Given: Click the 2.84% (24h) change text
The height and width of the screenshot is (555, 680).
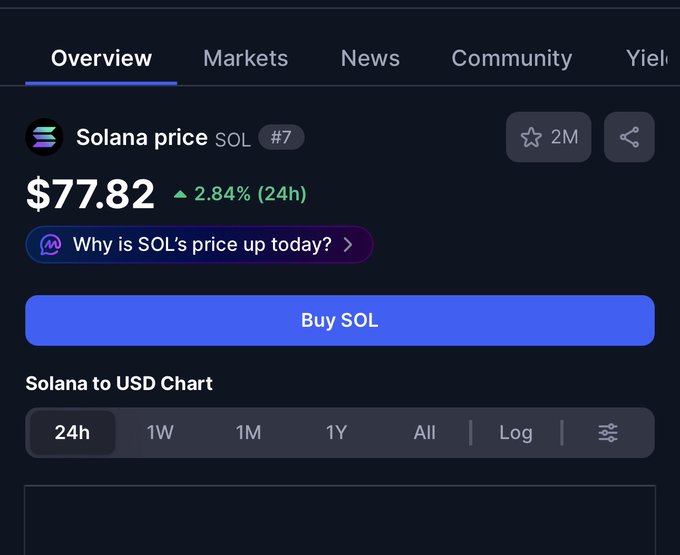Looking at the screenshot, I should pyautogui.click(x=250, y=194).
